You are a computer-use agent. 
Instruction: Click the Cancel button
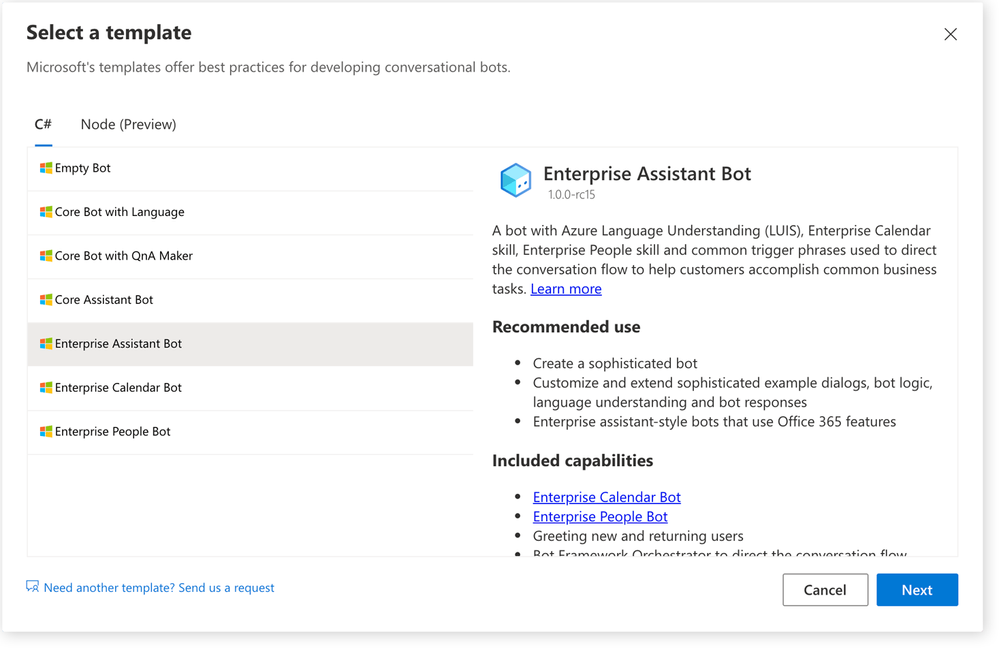tap(825, 590)
